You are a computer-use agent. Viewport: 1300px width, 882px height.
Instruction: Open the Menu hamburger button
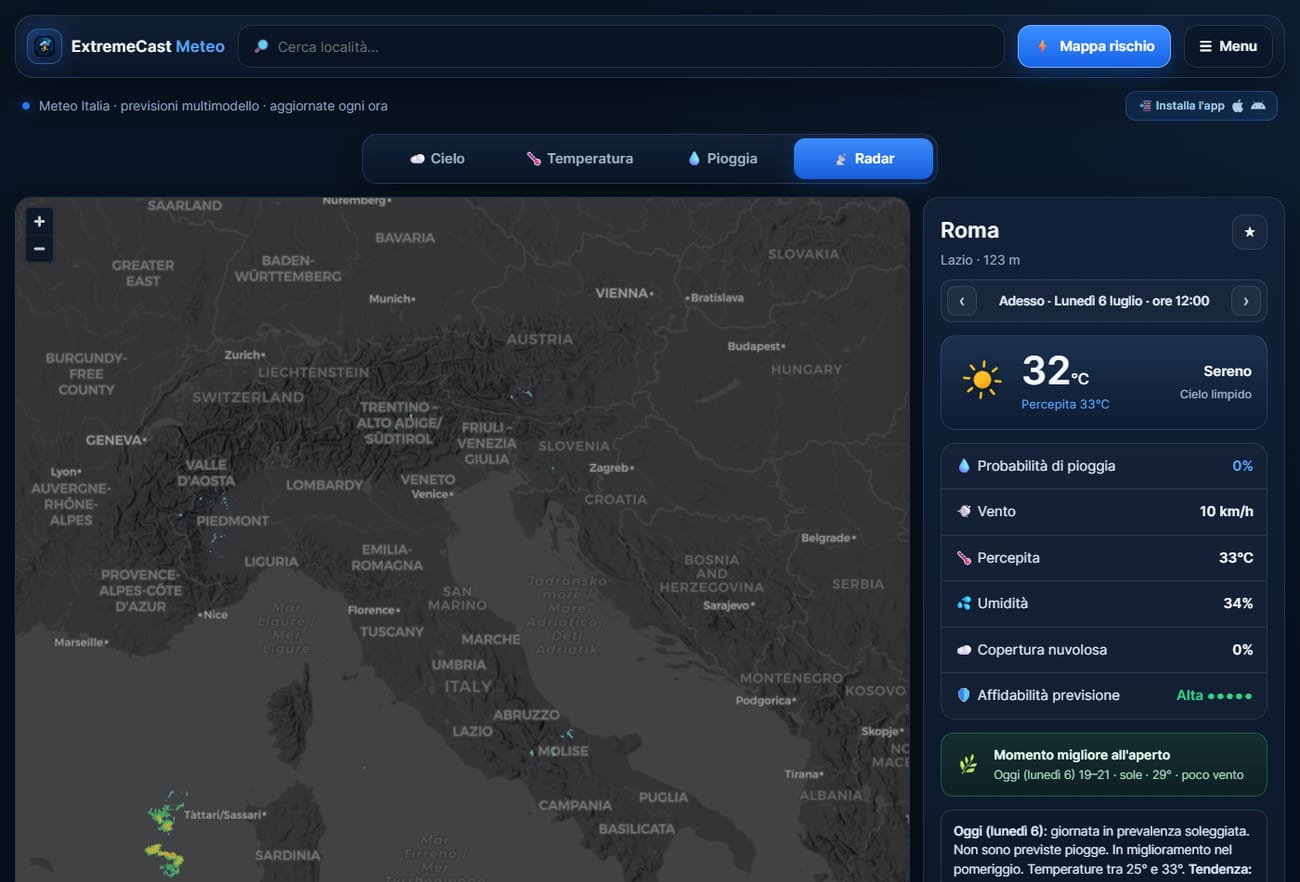pos(1228,46)
